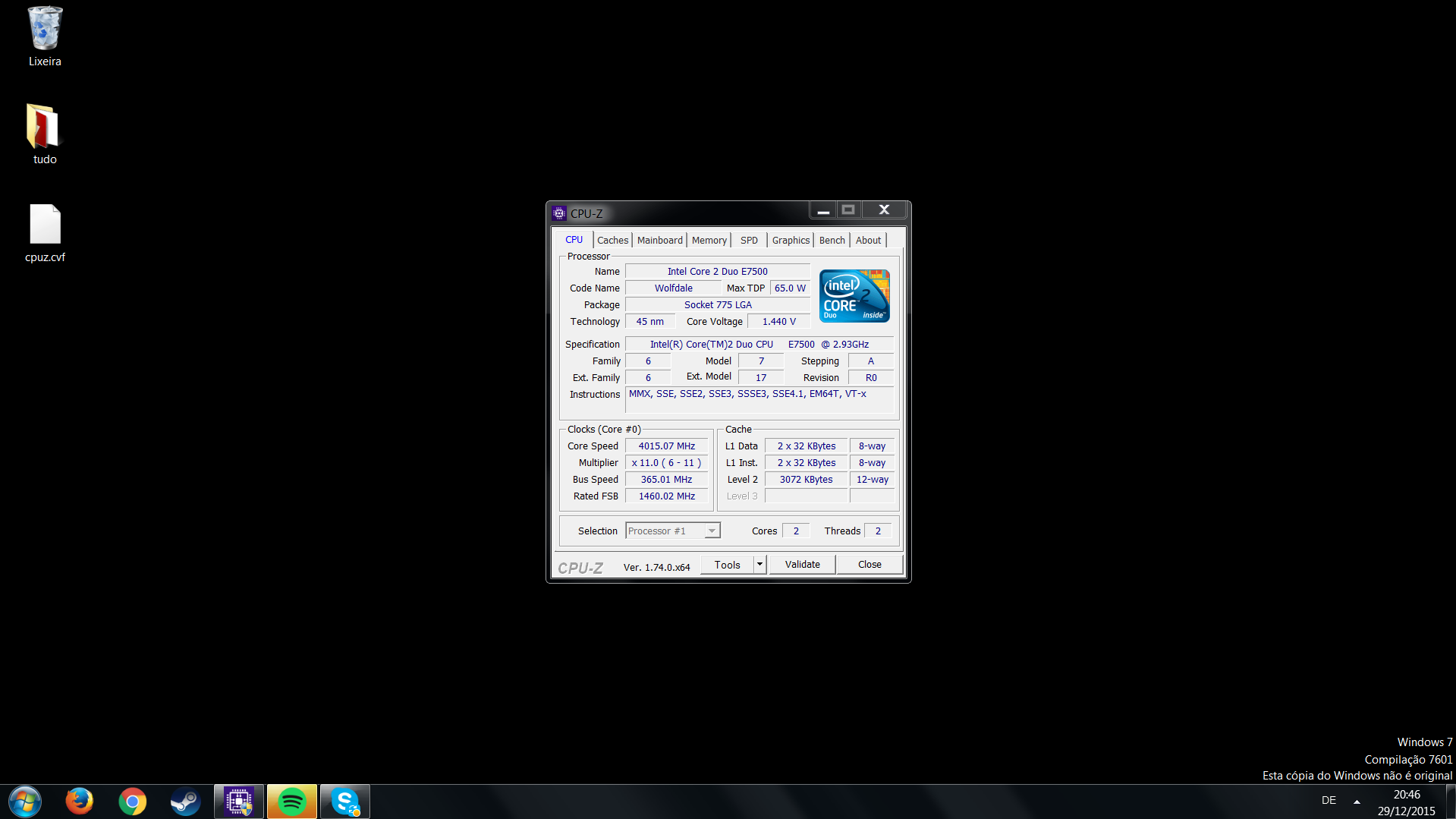Click the Level 2 value 3072 KBytes

click(806, 480)
